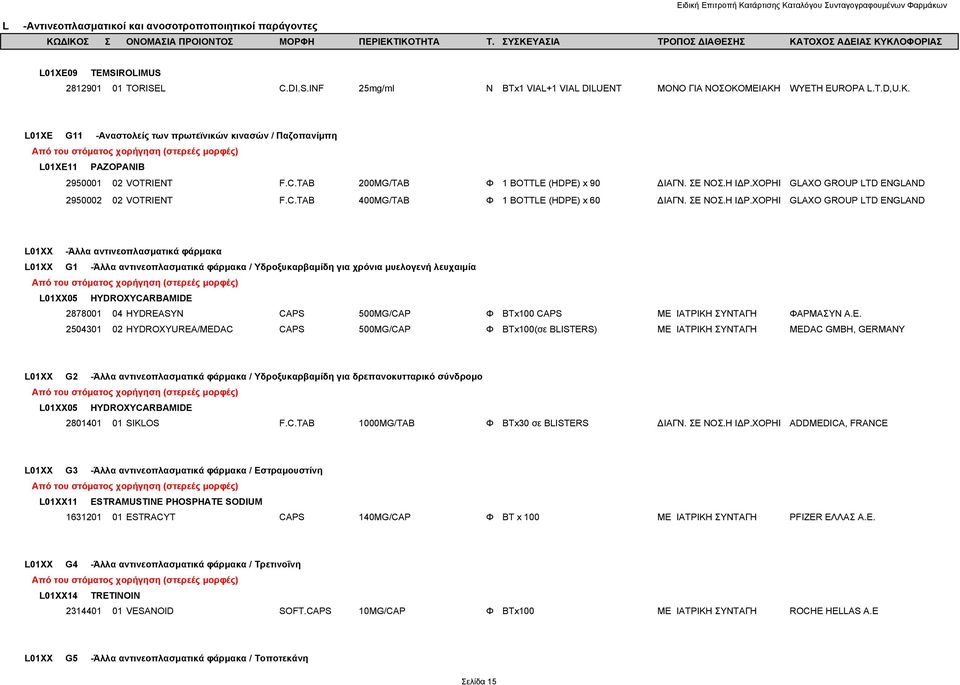The image size is (960, 685).
Task: Click the L01XX G3 Εστραμουστίνη group heading
Action: (173, 470)
